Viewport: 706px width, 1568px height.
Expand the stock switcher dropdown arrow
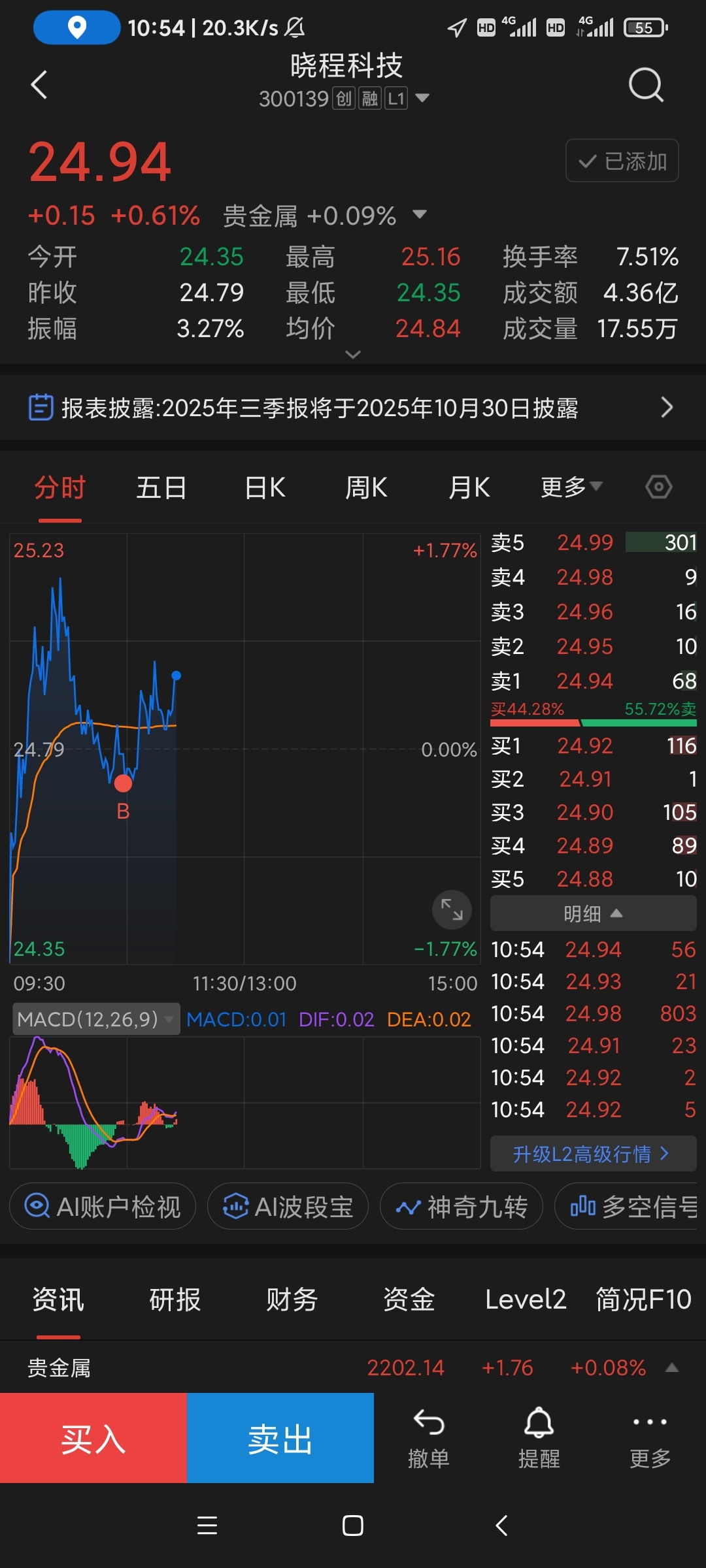(x=422, y=98)
